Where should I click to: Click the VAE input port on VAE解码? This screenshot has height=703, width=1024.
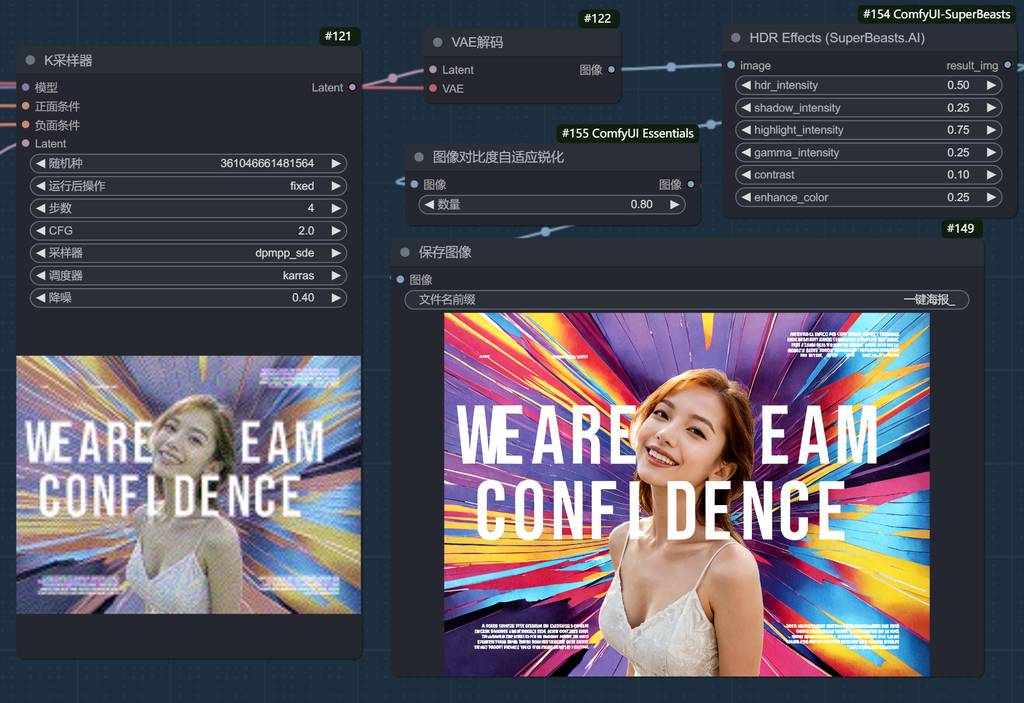432,89
